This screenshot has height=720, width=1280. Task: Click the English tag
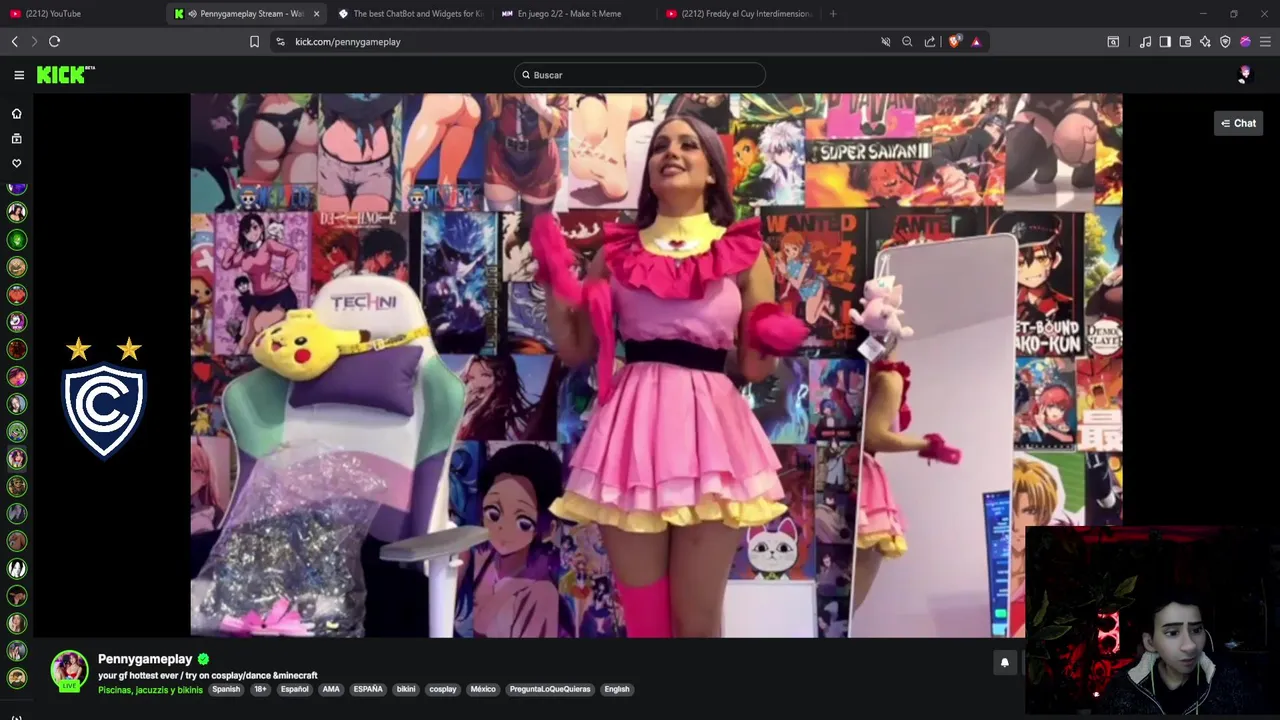tap(617, 689)
